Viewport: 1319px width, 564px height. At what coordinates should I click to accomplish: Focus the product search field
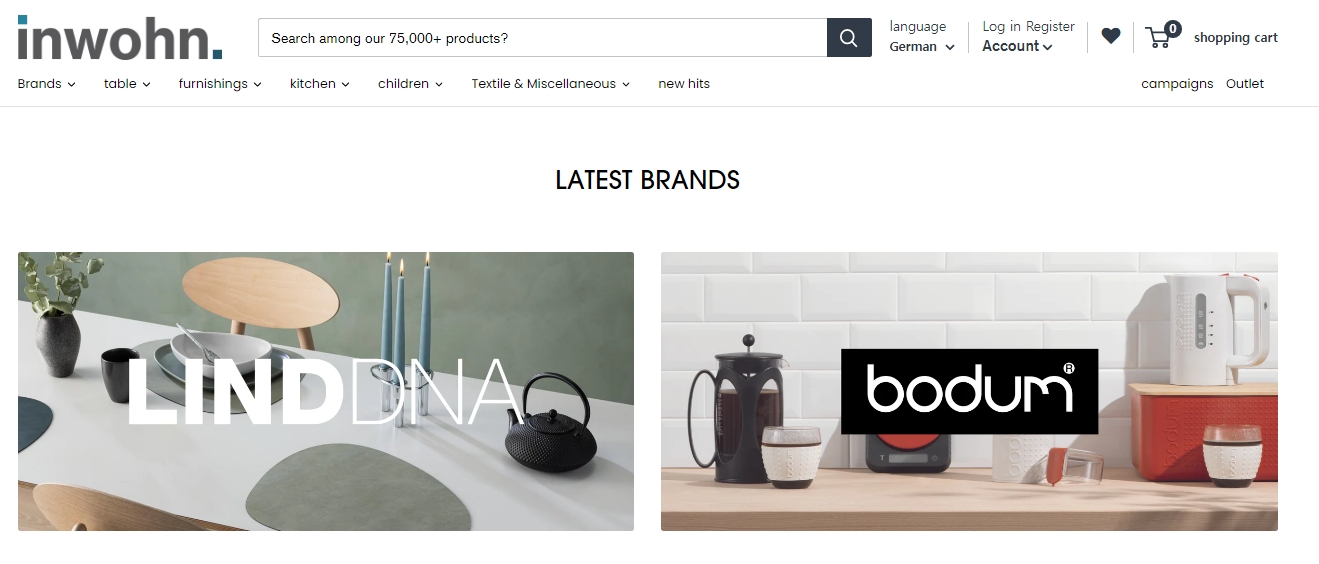[542, 38]
